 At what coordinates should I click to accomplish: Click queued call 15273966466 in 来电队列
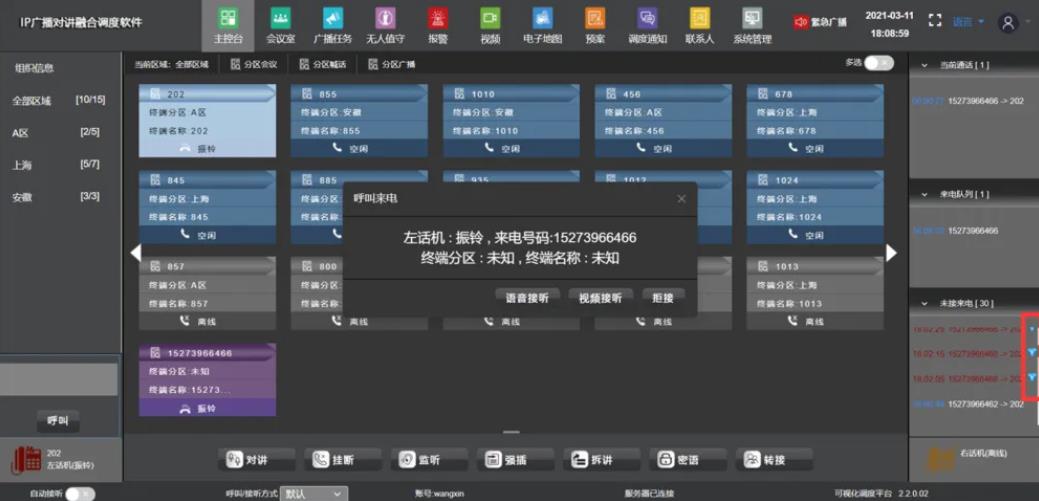956,231
